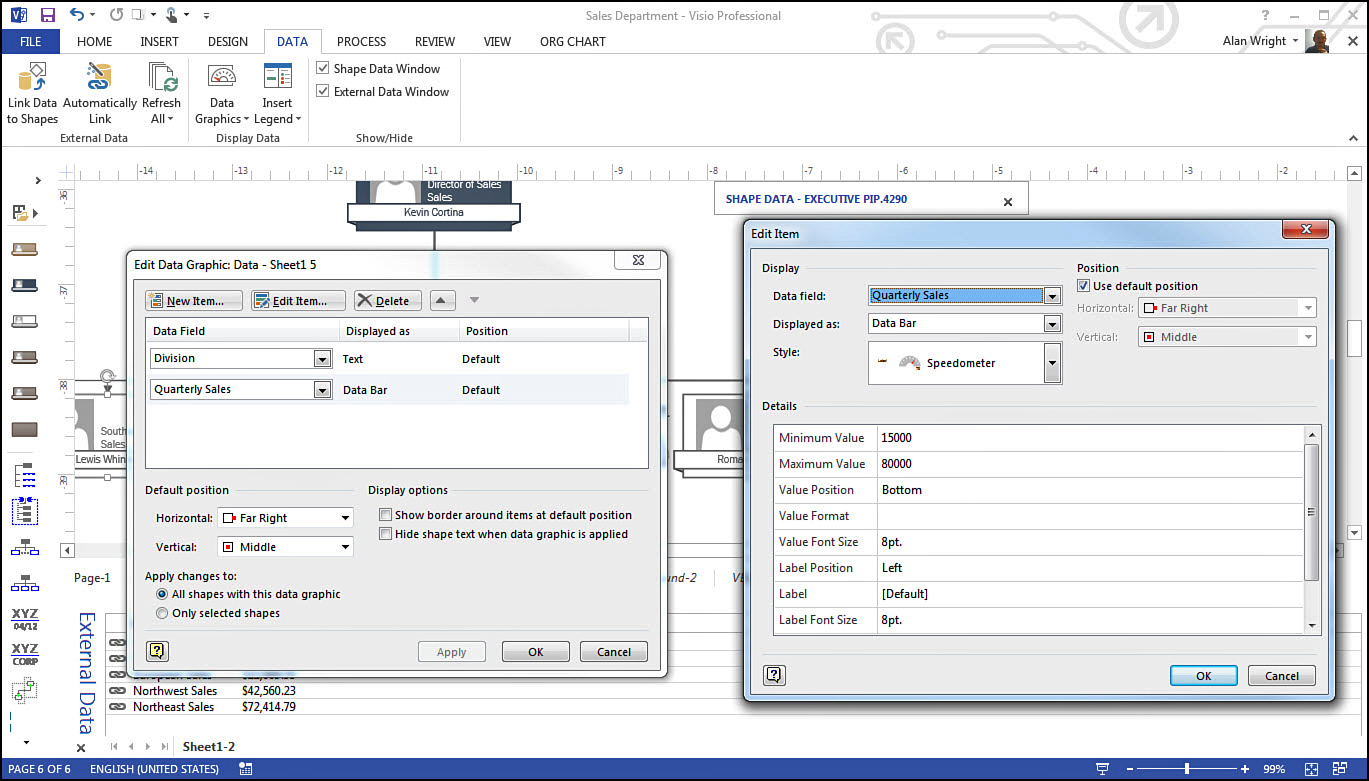Screen dimensions: 1369x781
Task: Select the XYZ 04/12 title/date shape
Action: point(25,619)
